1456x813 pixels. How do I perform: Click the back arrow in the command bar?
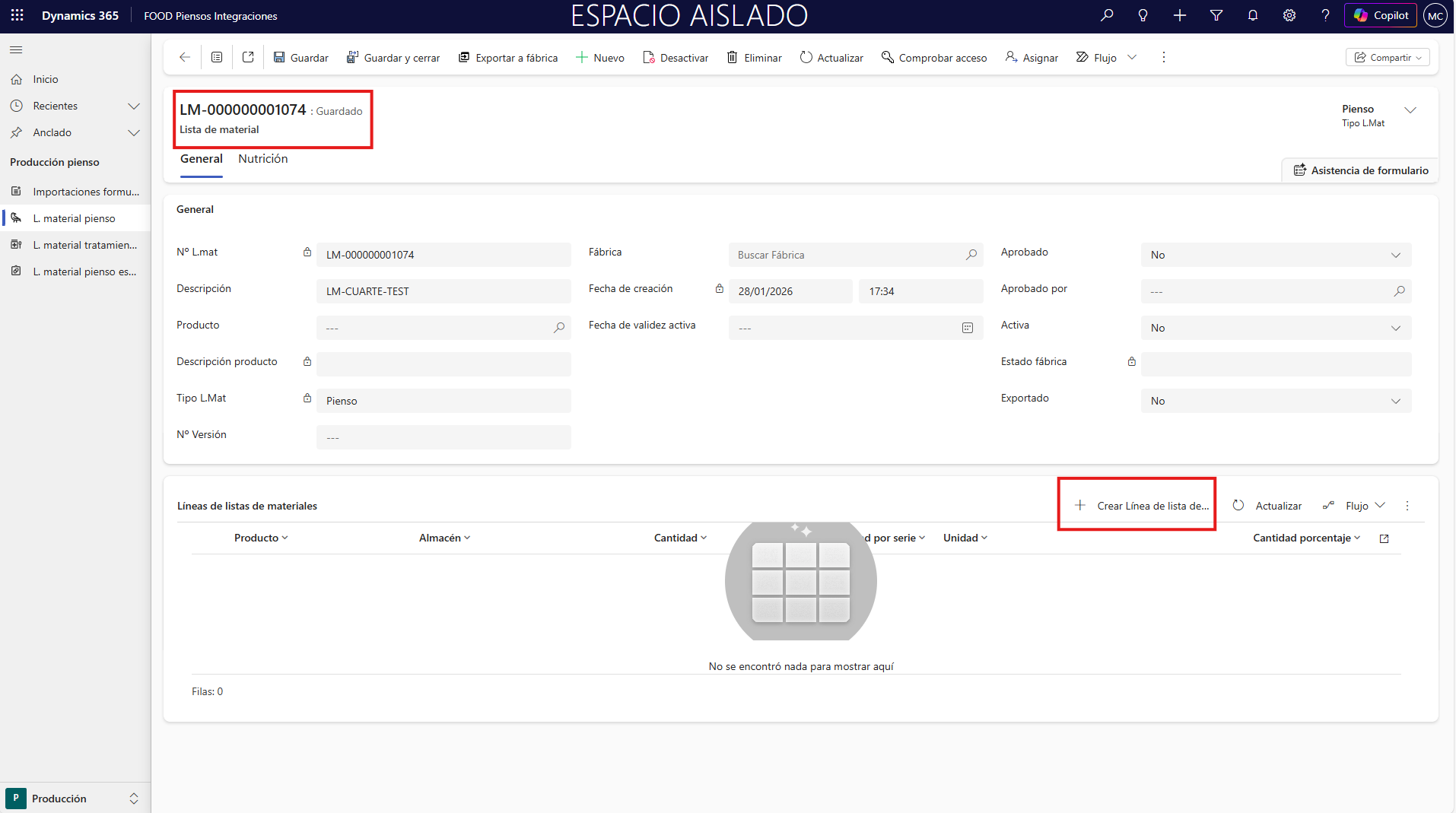tap(184, 58)
